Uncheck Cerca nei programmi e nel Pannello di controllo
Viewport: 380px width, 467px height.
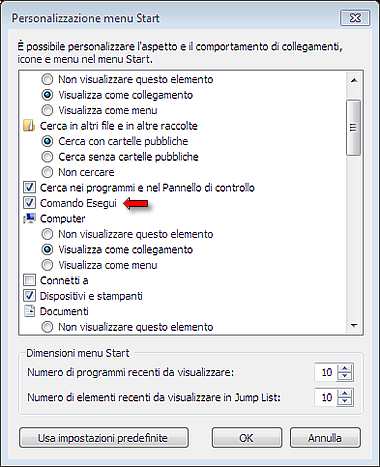click(x=29, y=188)
